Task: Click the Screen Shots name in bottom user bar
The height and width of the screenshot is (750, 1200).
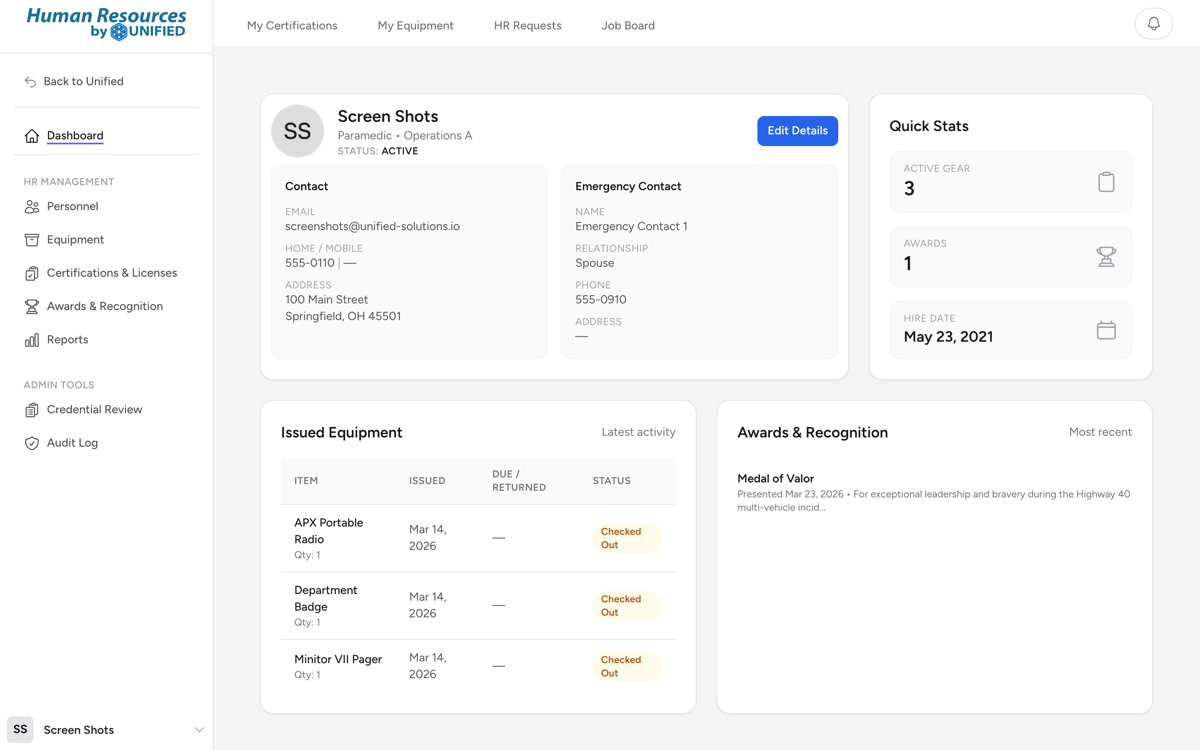Action: pos(78,730)
